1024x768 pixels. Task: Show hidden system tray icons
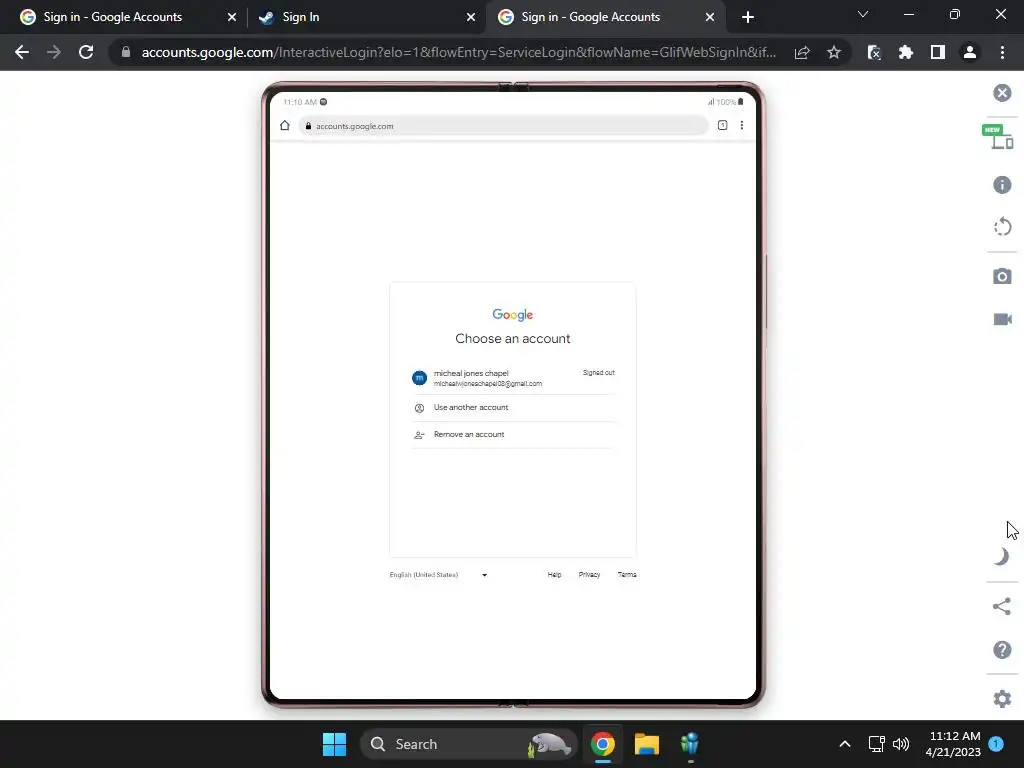click(x=844, y=744)
